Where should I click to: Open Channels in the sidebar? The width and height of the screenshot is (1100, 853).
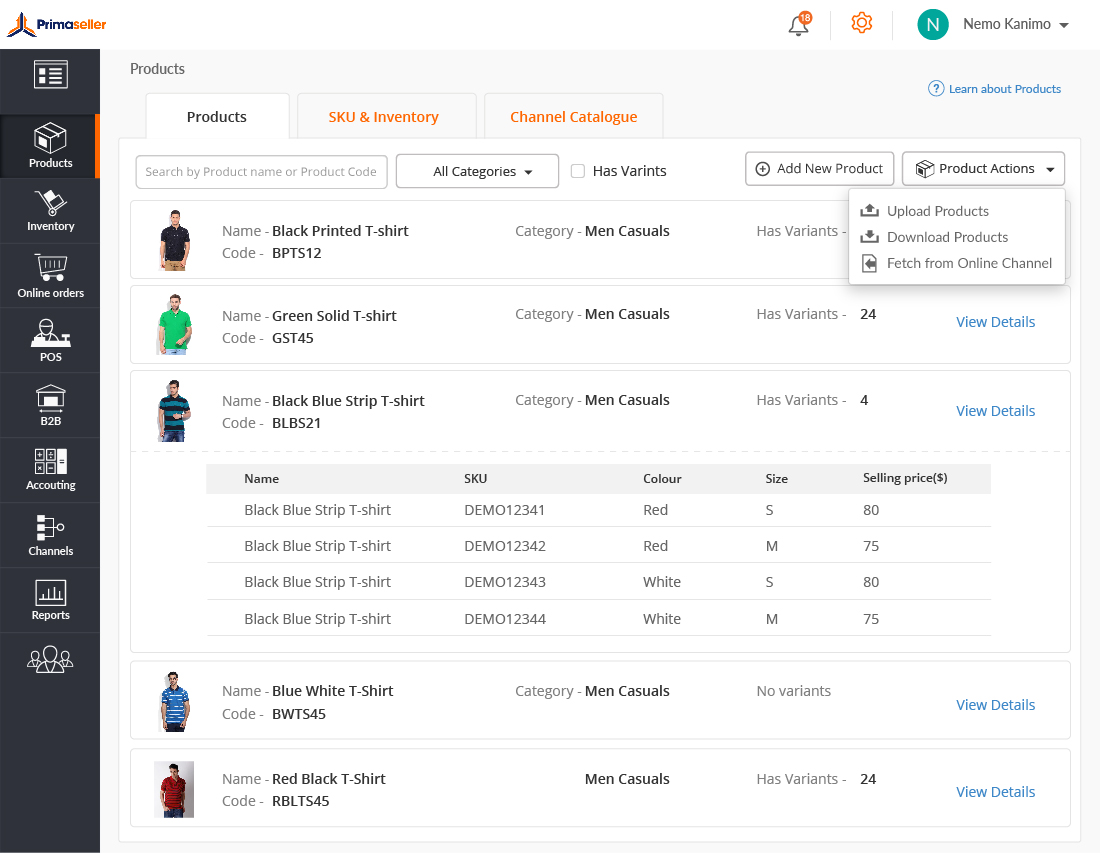click(x=50, y=535)
